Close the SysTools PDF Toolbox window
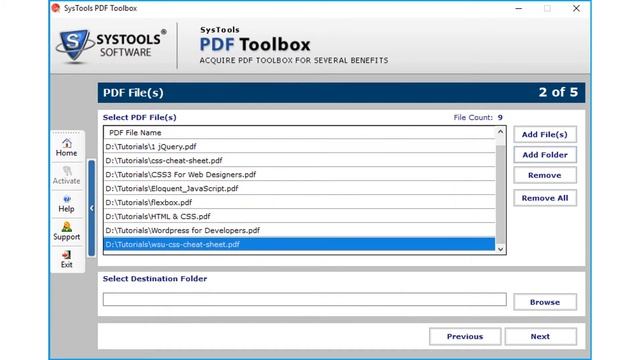This screenshot has height=360, width=640. click(576, 8)
